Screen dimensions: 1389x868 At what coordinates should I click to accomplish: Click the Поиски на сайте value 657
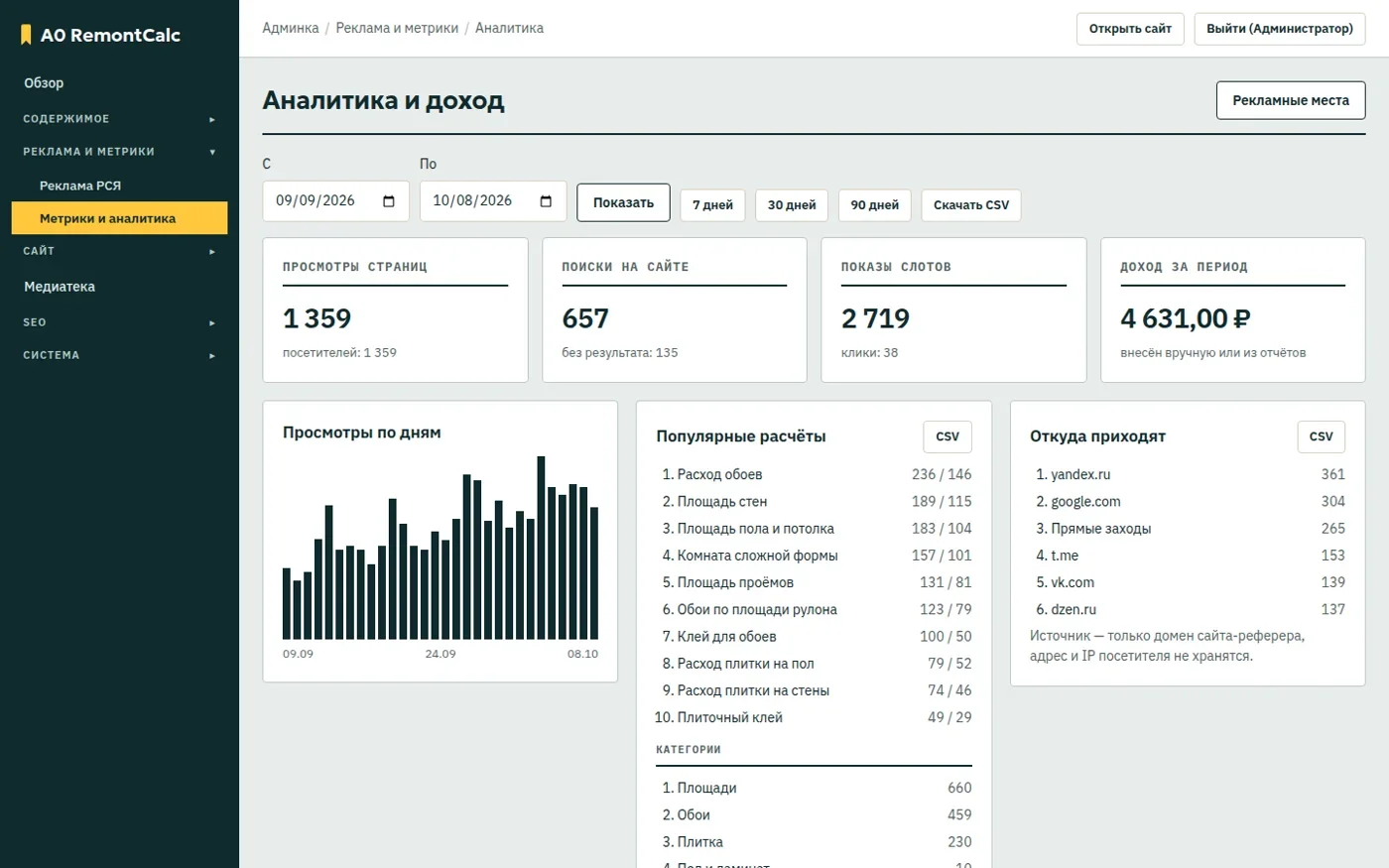click(585, 318)
